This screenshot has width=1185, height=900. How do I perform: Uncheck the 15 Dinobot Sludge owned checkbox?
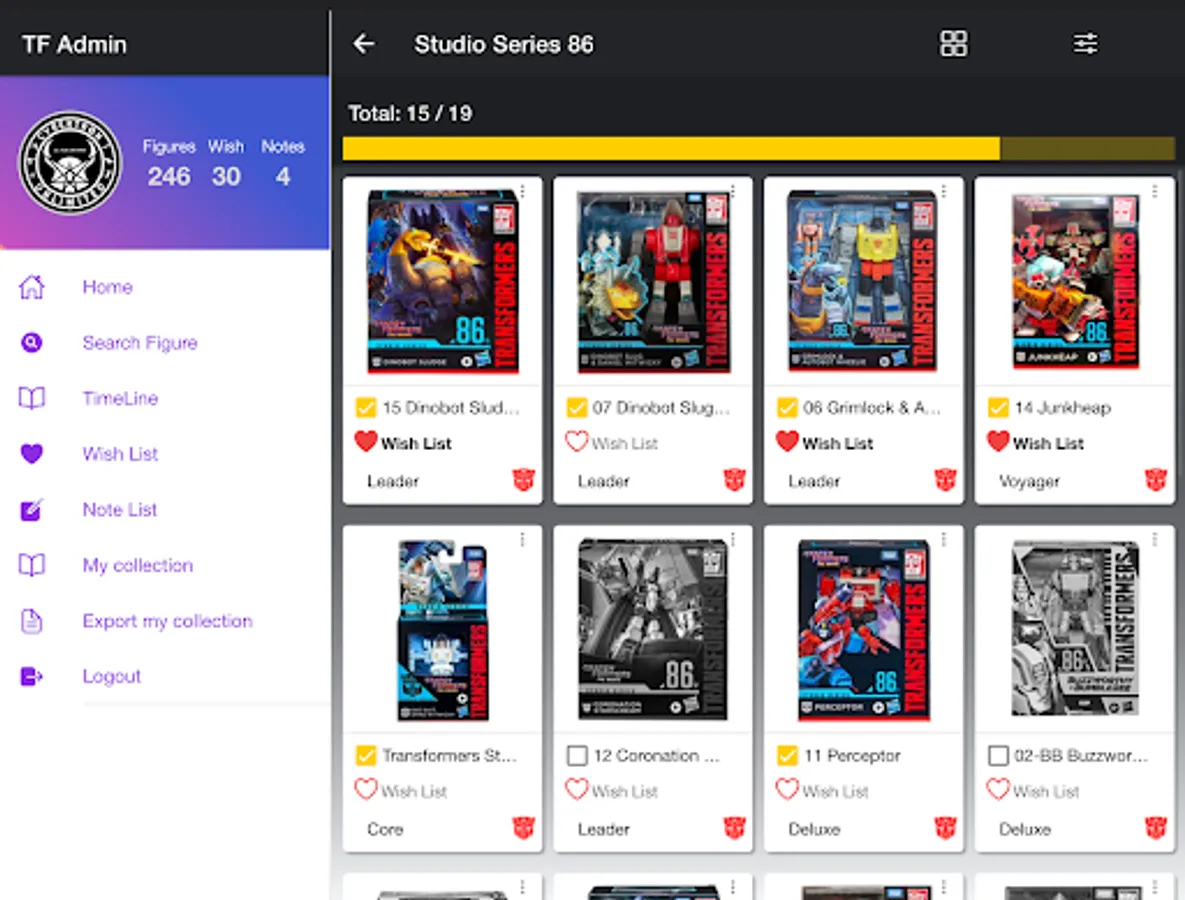pyautogui.click(x=366, y=408)
